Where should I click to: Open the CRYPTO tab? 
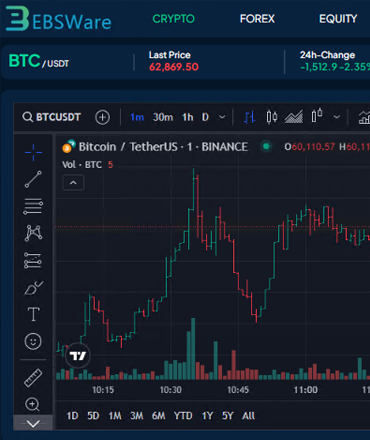click(173, 19)
